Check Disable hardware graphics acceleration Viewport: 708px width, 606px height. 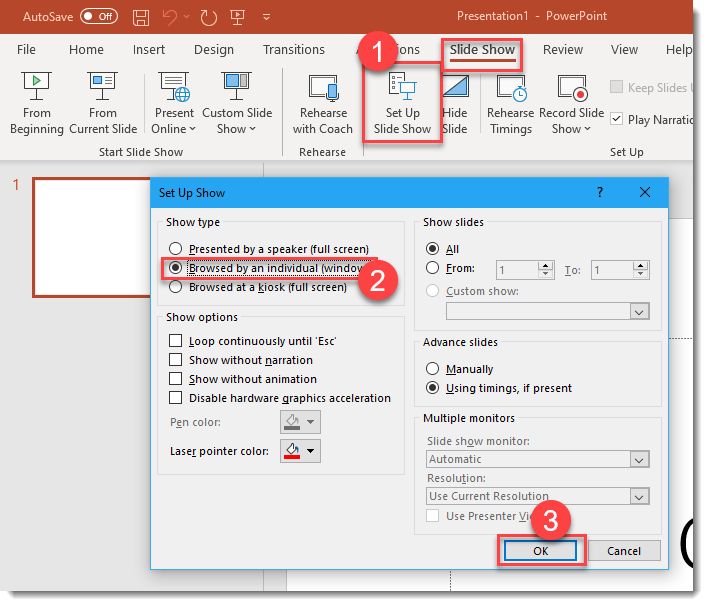point(175,397)
